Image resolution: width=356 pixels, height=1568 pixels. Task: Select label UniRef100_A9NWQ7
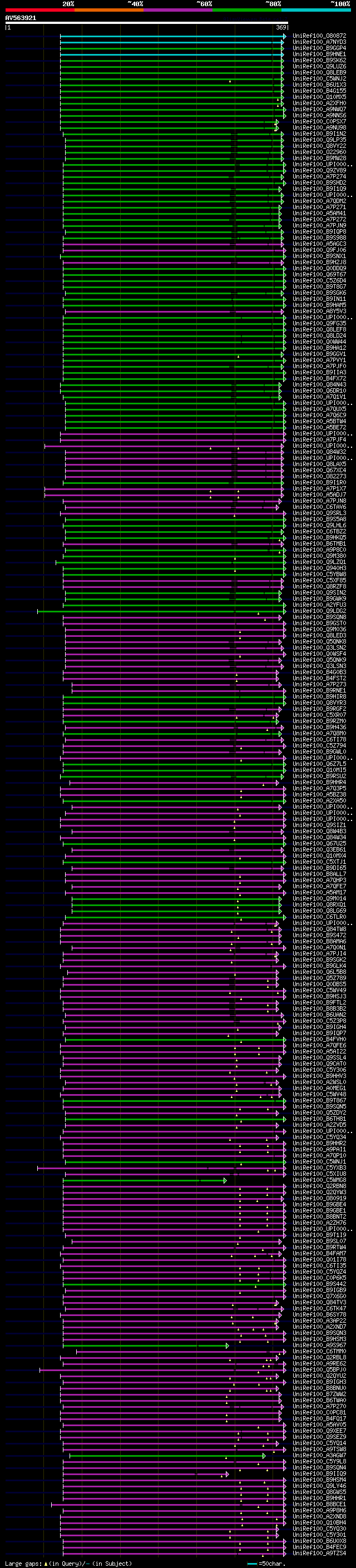319,110
